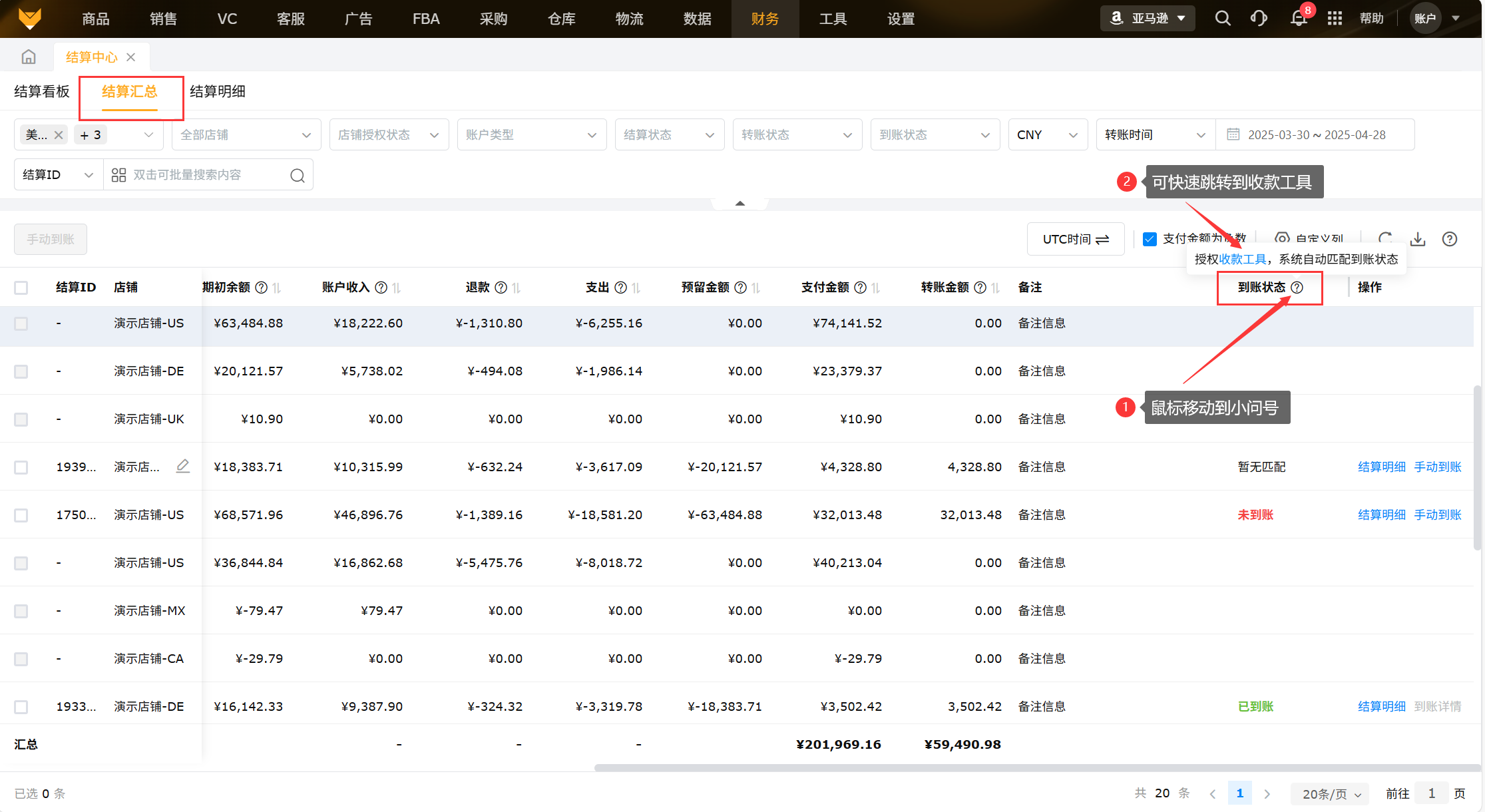Click the search magnifier icon in top bar
The image size is (1485, 812).
coord(1222,19)
